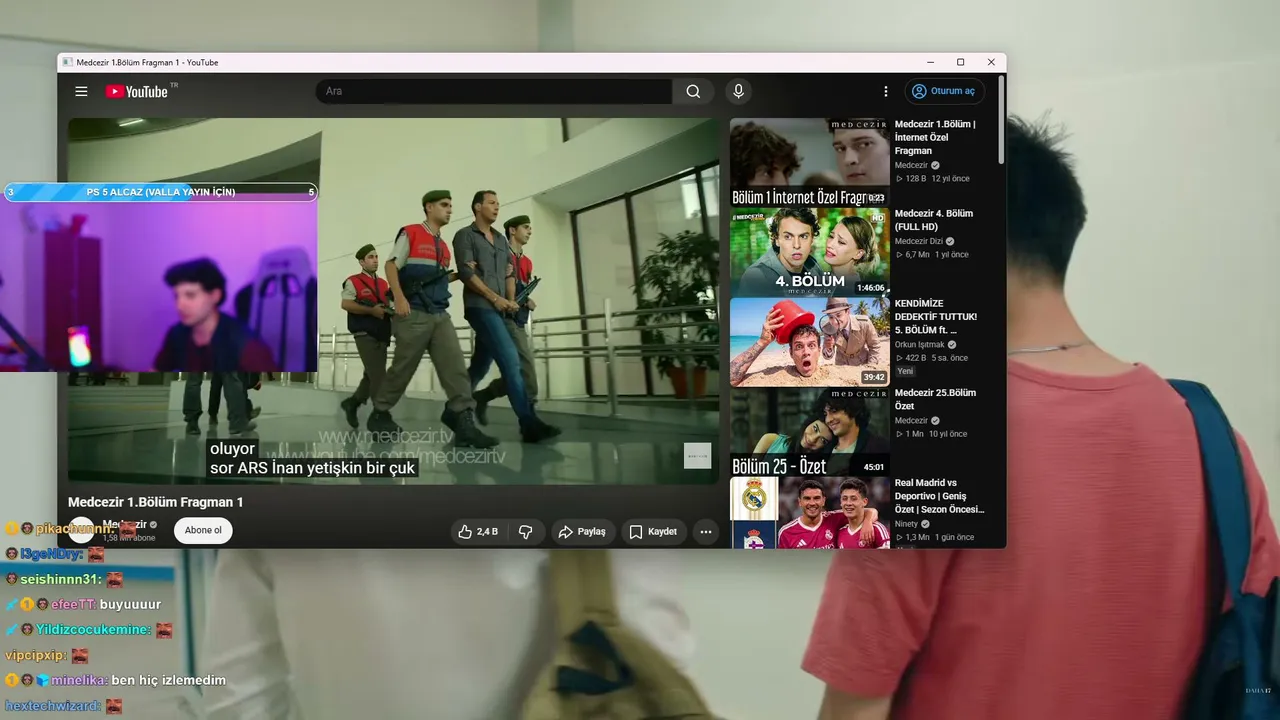
Task: Visit Medcezir channel under 25.Bölüm Özet title
Action: 911,421
